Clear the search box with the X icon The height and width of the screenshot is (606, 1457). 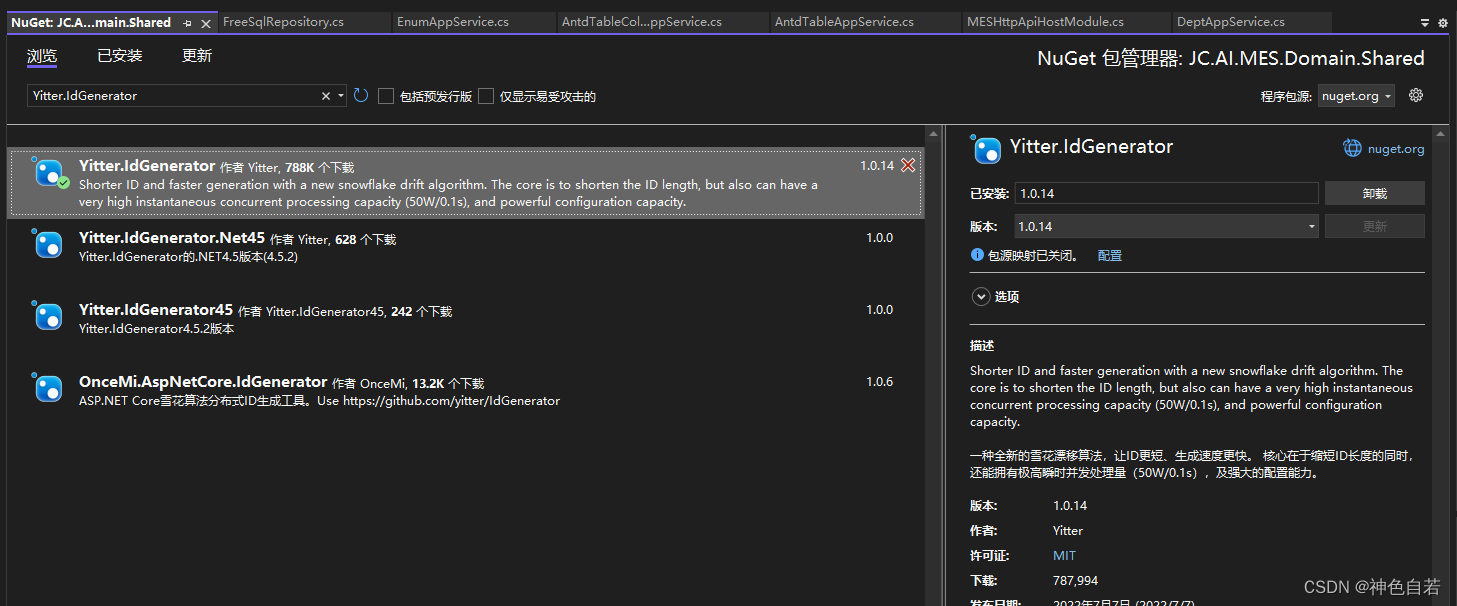[x=326, y=95]
